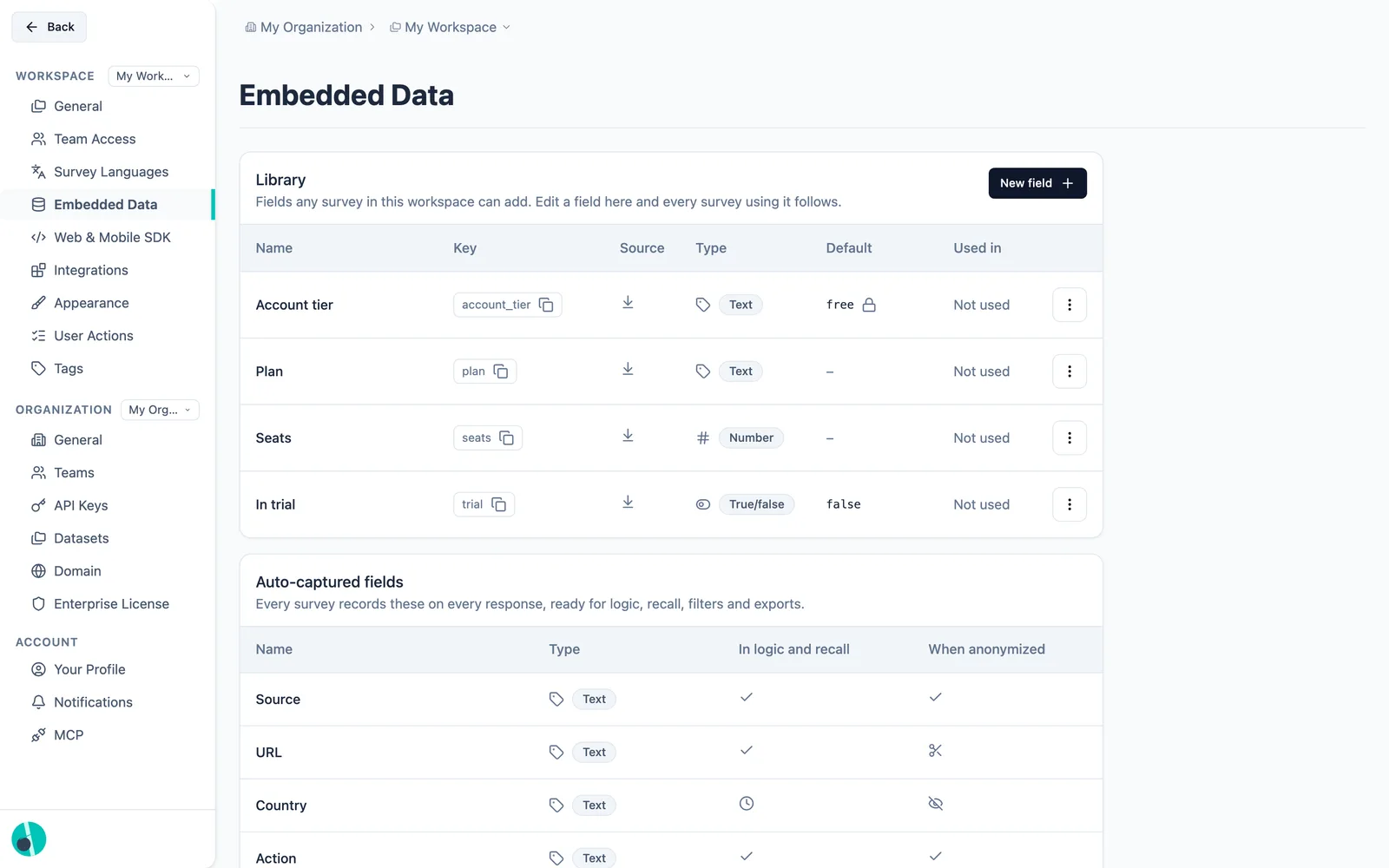Copy the trial key

coord(499,504)
